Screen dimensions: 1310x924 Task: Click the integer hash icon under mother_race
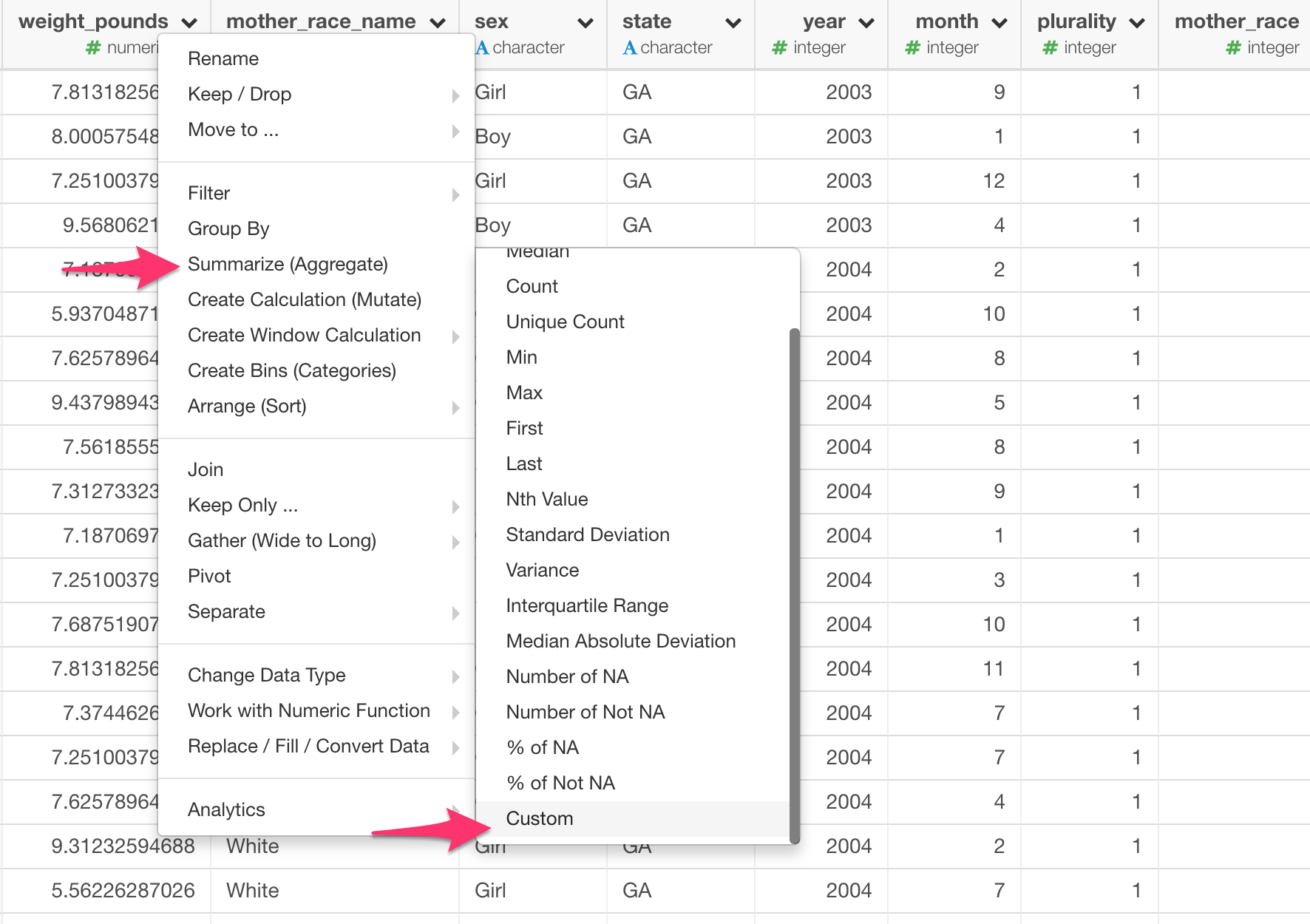[1233, 48]
